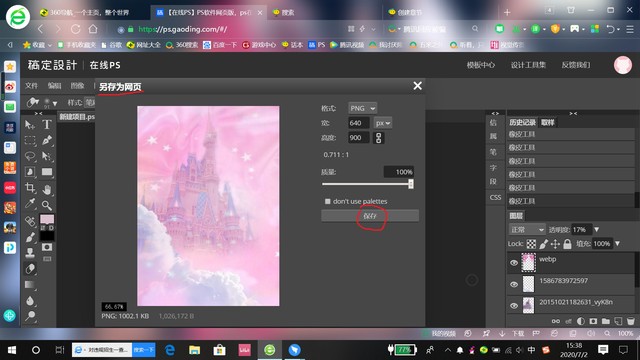This screenshot has height=360, width=640.
Task: Open 反馈我们 link
Action: point(576,65)
